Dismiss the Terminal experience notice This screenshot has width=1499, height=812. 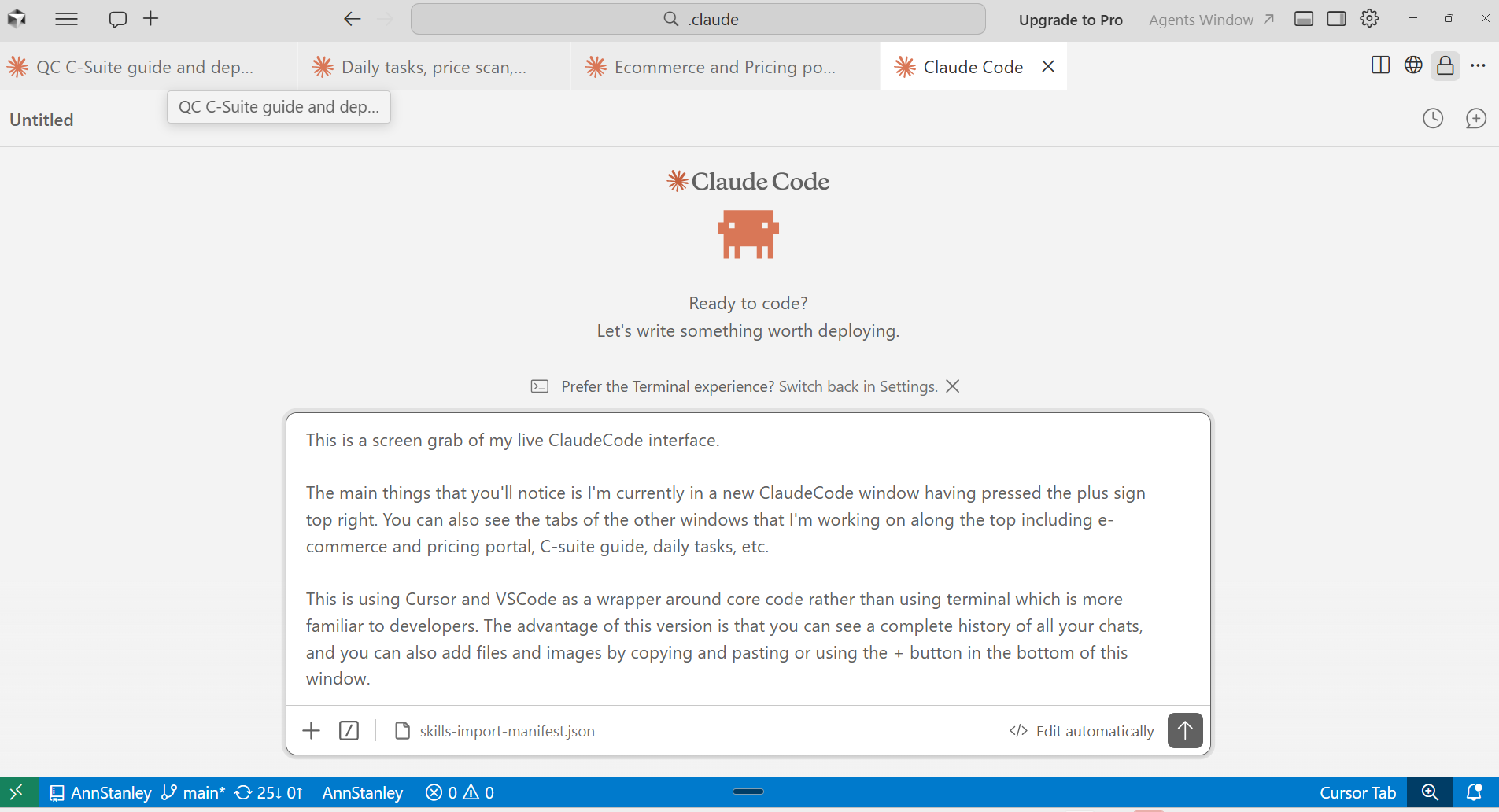(x=952, y=386)
